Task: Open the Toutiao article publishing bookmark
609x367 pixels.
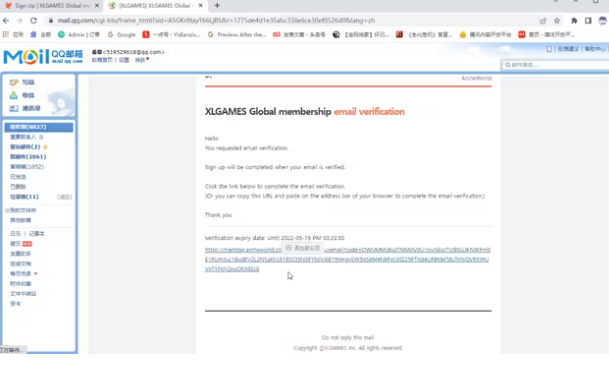Action: 299,35
